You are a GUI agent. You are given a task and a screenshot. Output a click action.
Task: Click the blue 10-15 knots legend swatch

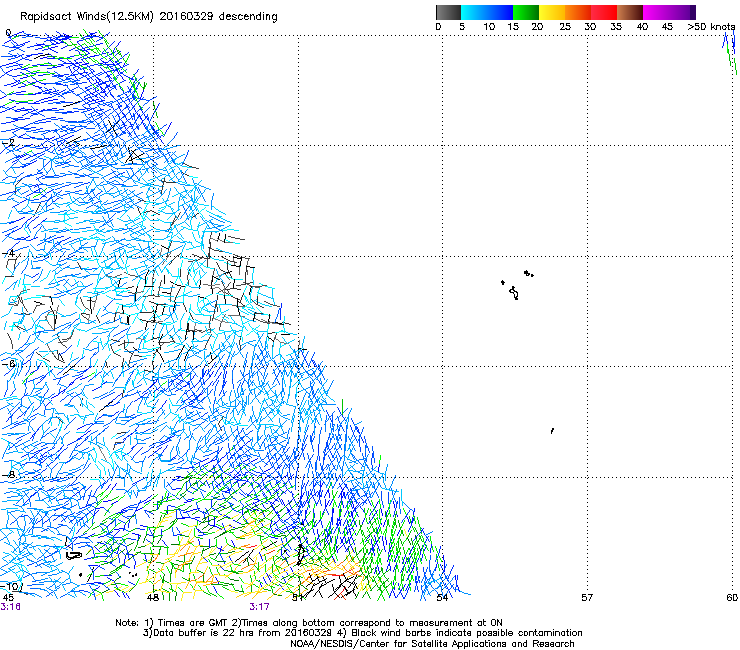point(500,12)
